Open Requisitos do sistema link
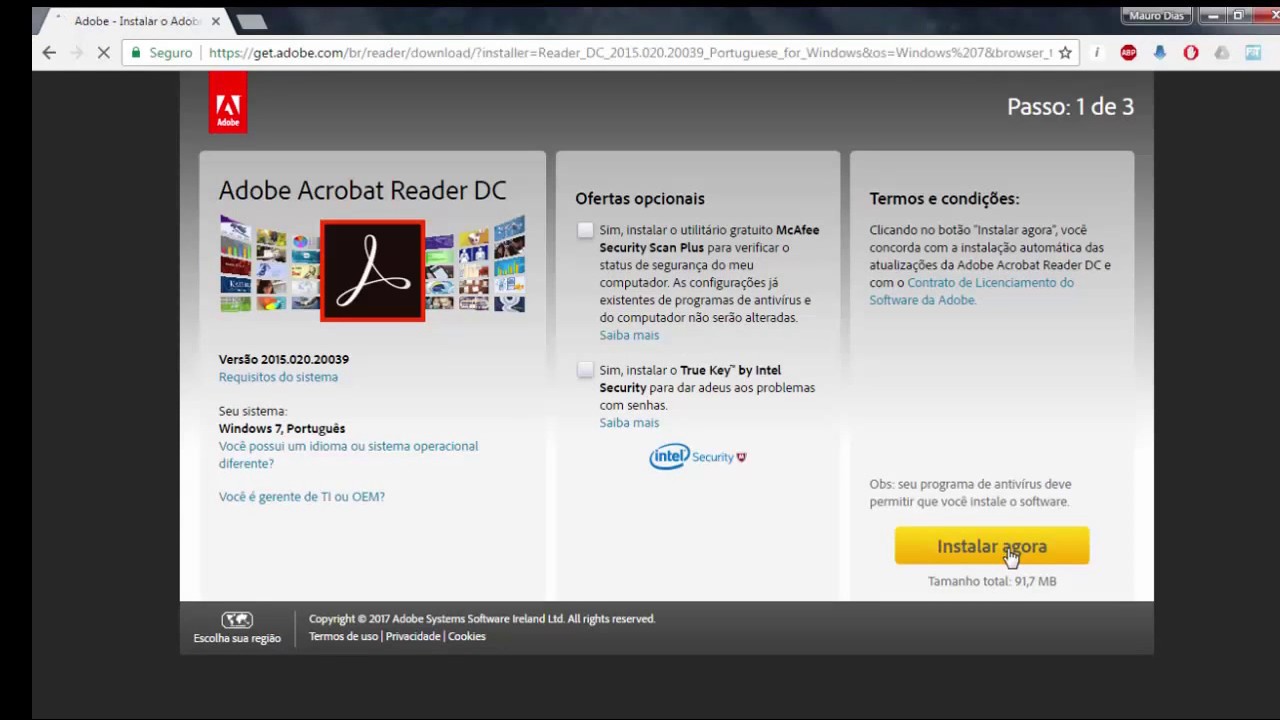The height and width of the screenshot is (720, 1280). [278, 377]
